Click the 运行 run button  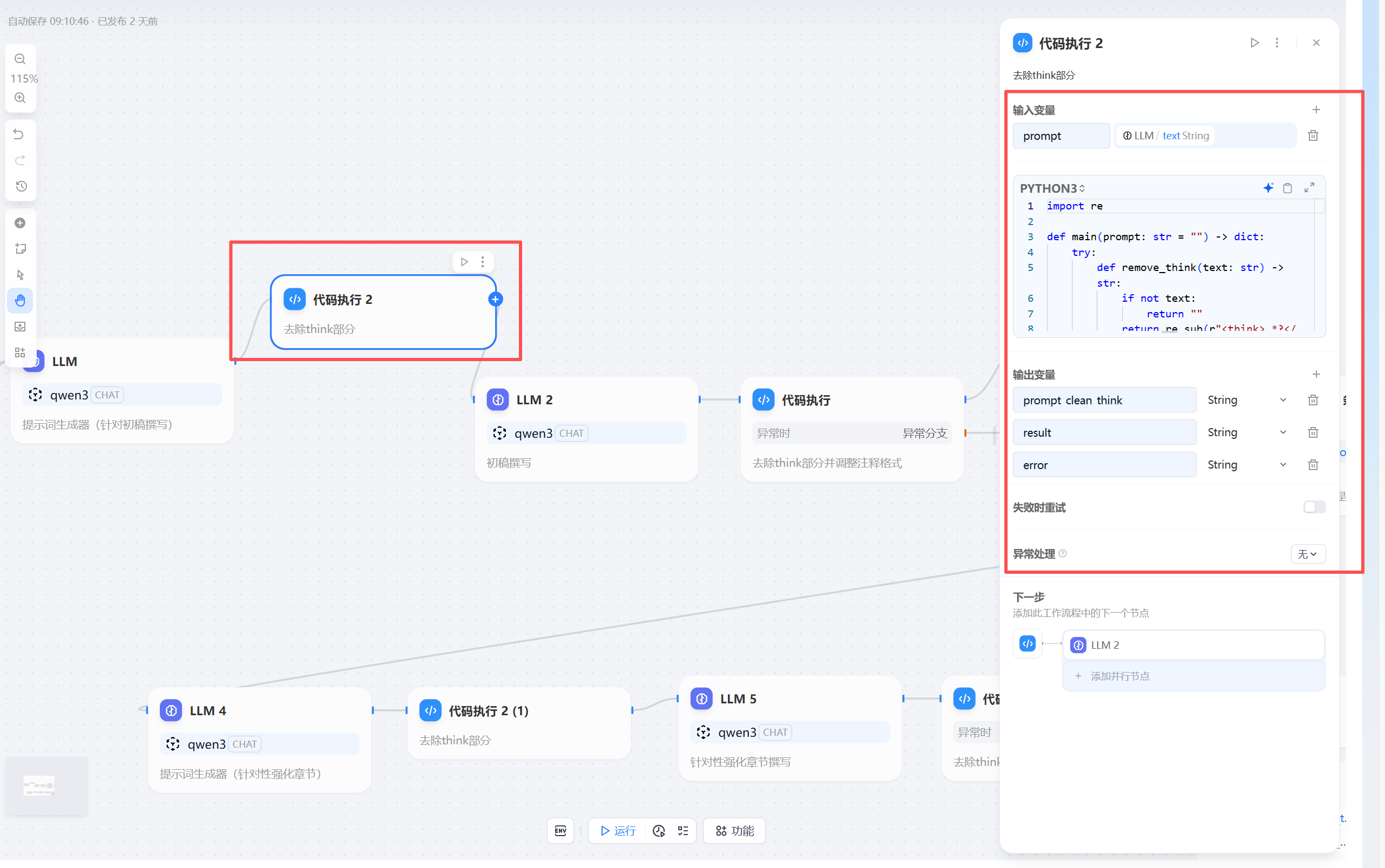tap(618, 831)
